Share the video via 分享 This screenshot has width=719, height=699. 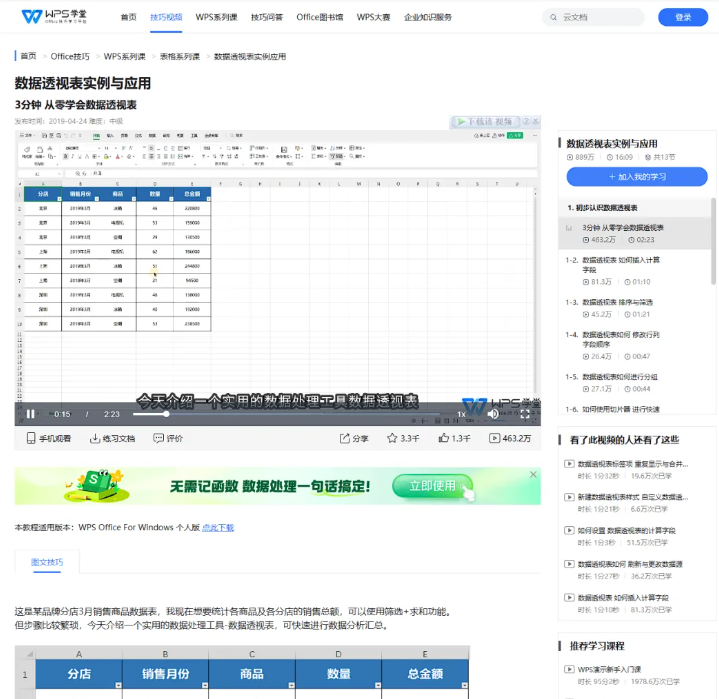pos(354,438)
